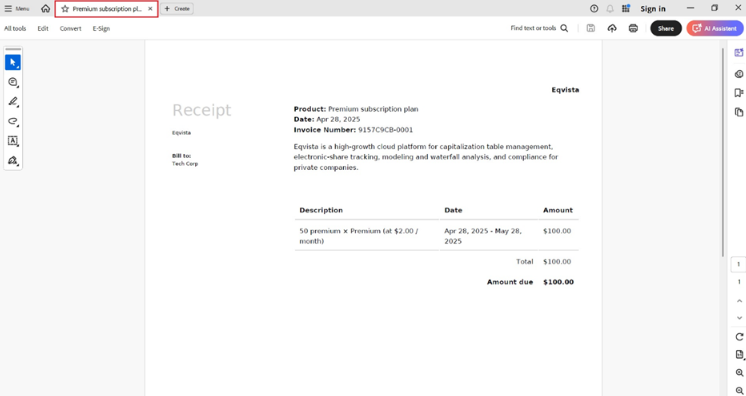Close the Premium subscription plan tab
The height and width of the screenshot is (396, 746).
pyautogui.click(x=150, y=9)
